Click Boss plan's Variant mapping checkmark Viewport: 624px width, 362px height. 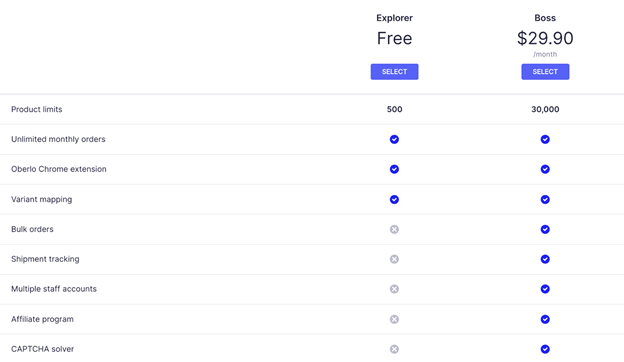coord(545,199)
